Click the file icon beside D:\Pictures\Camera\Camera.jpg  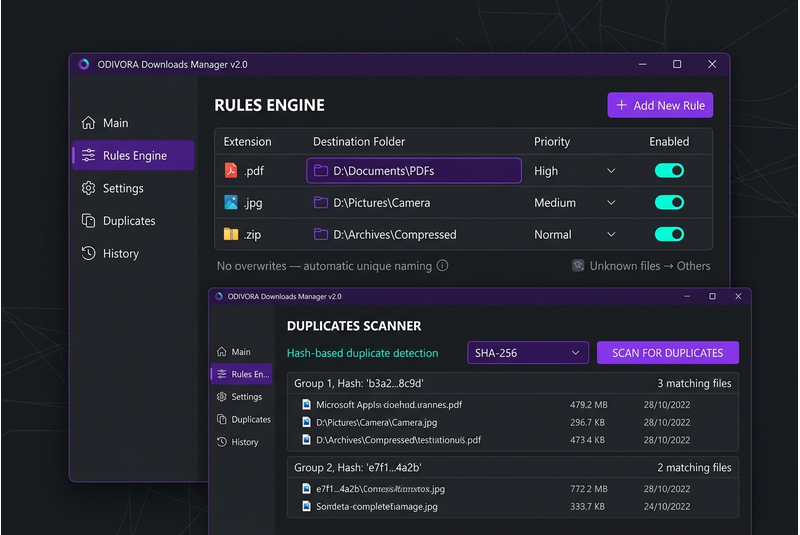[306, 422]
